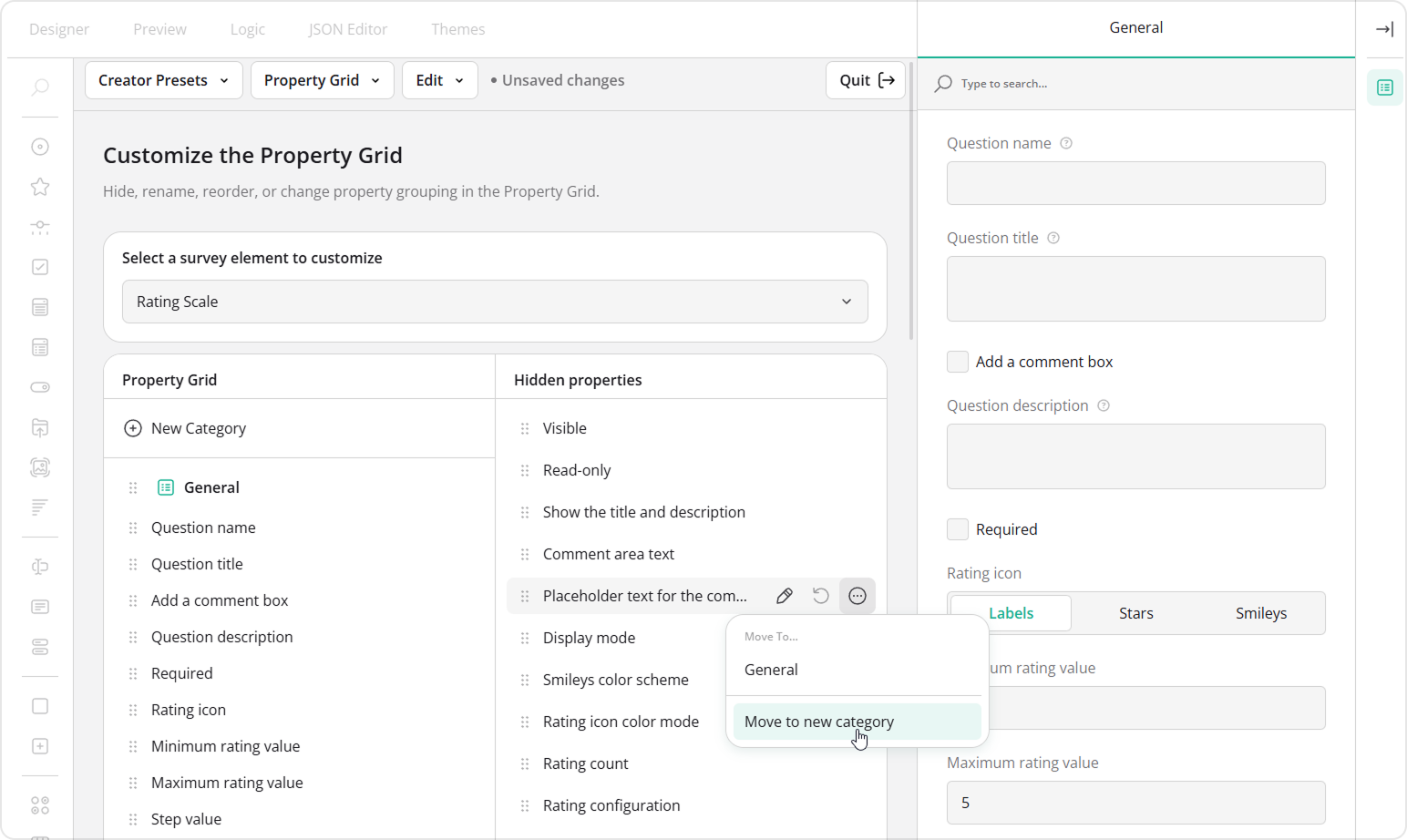Select the Yes/No boolean toolbox icon

[40, 387]
